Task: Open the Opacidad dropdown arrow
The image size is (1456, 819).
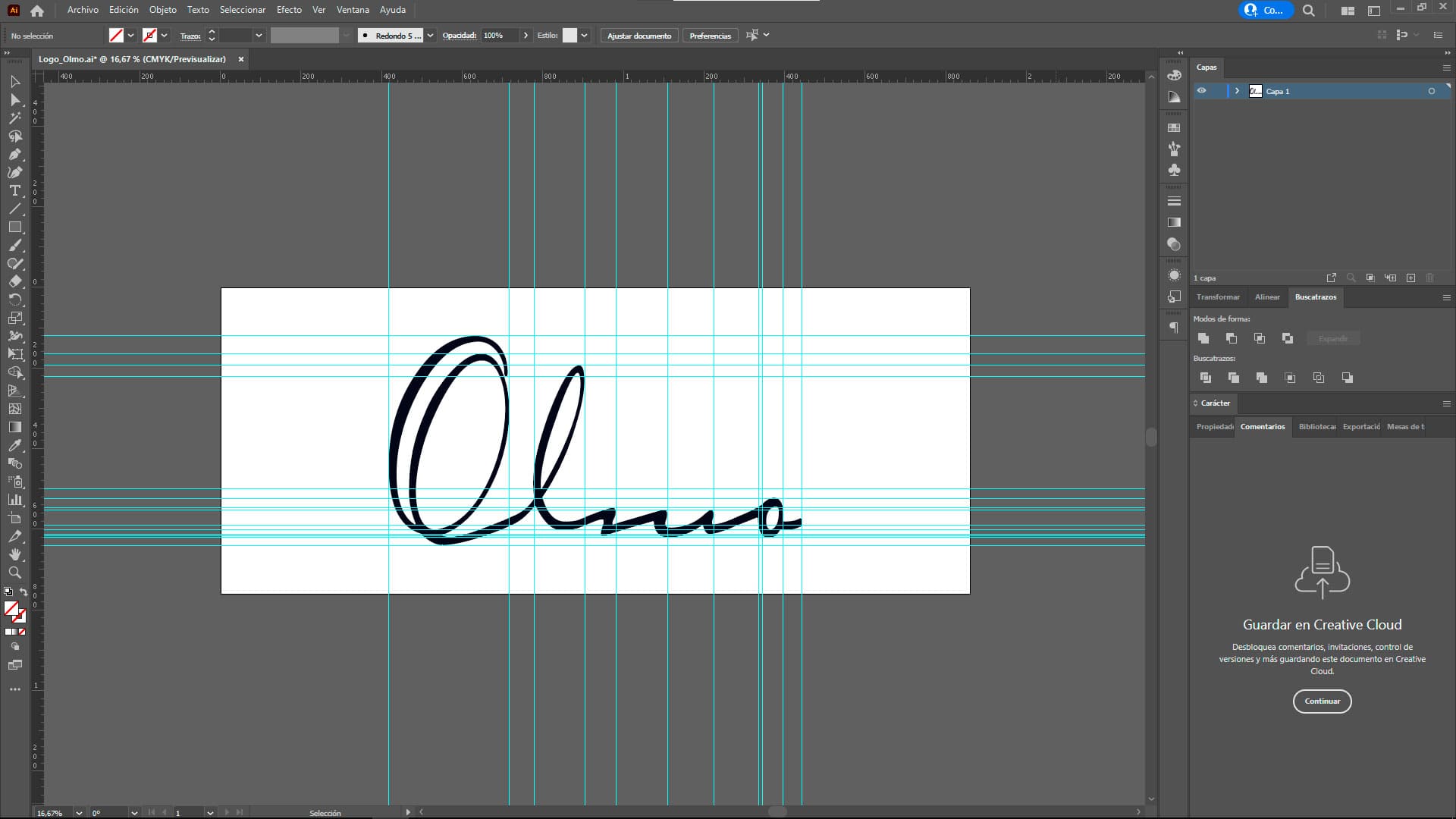Action: pyautogui.click(x=526, y=36)
